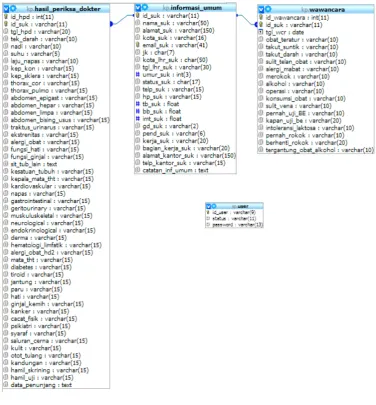Select the 'password' column in user table
376x405 pixels.
[237, 225]
